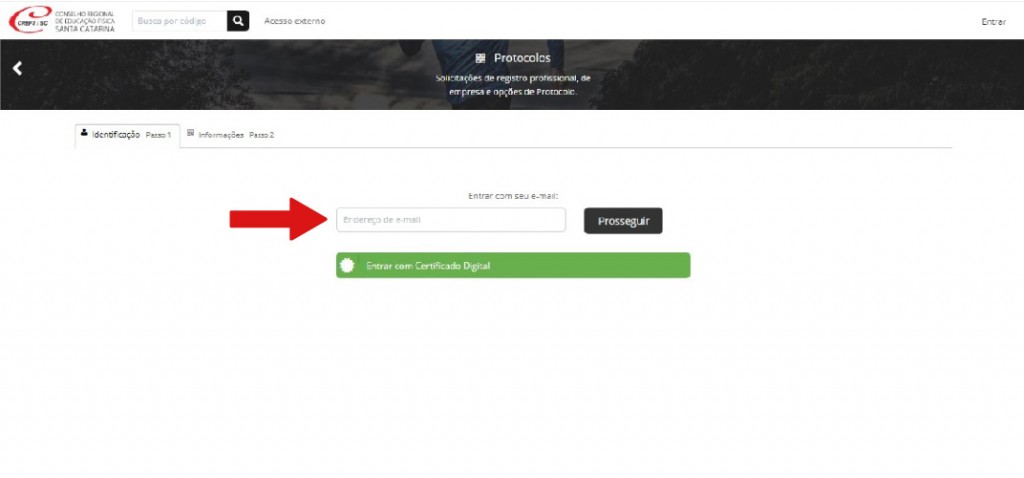Click the Conselho Regional Santa Catarina text
The image size is (1024, 478).
pyautogui.click(x=84, y=21)
